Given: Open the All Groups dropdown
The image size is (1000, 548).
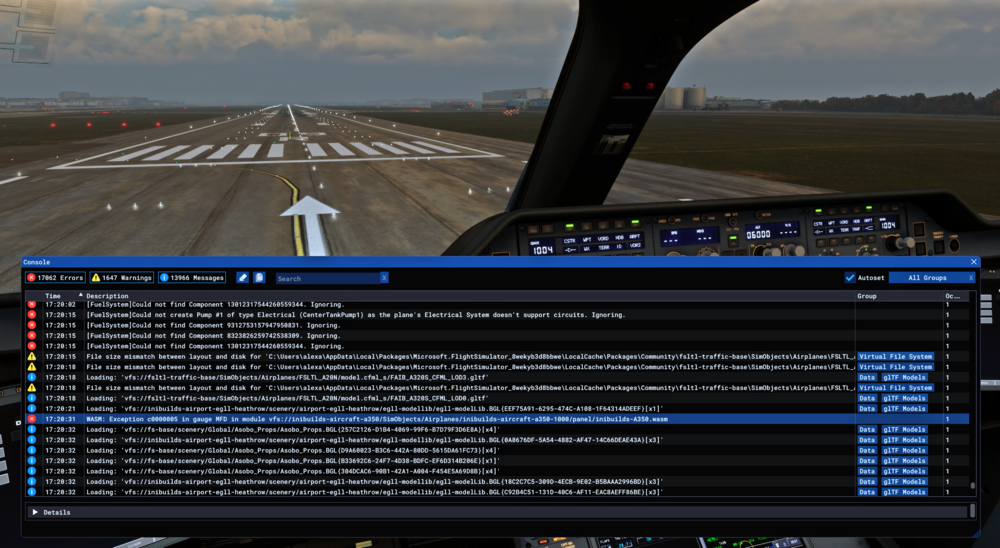Looking at the screenshot, I should pos(927,278).
